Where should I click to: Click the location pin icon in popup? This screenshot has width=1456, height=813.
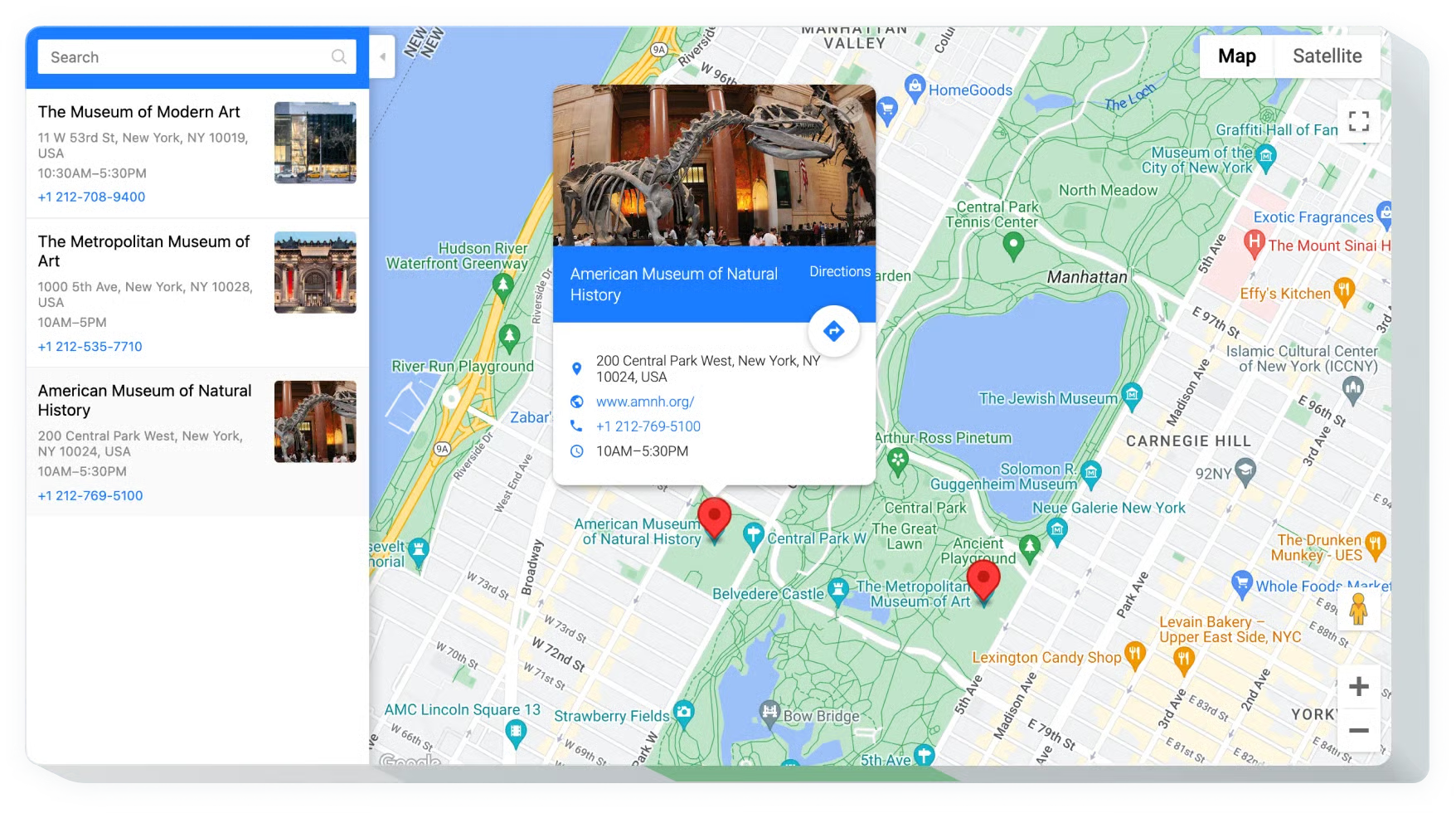click(576, 368)
